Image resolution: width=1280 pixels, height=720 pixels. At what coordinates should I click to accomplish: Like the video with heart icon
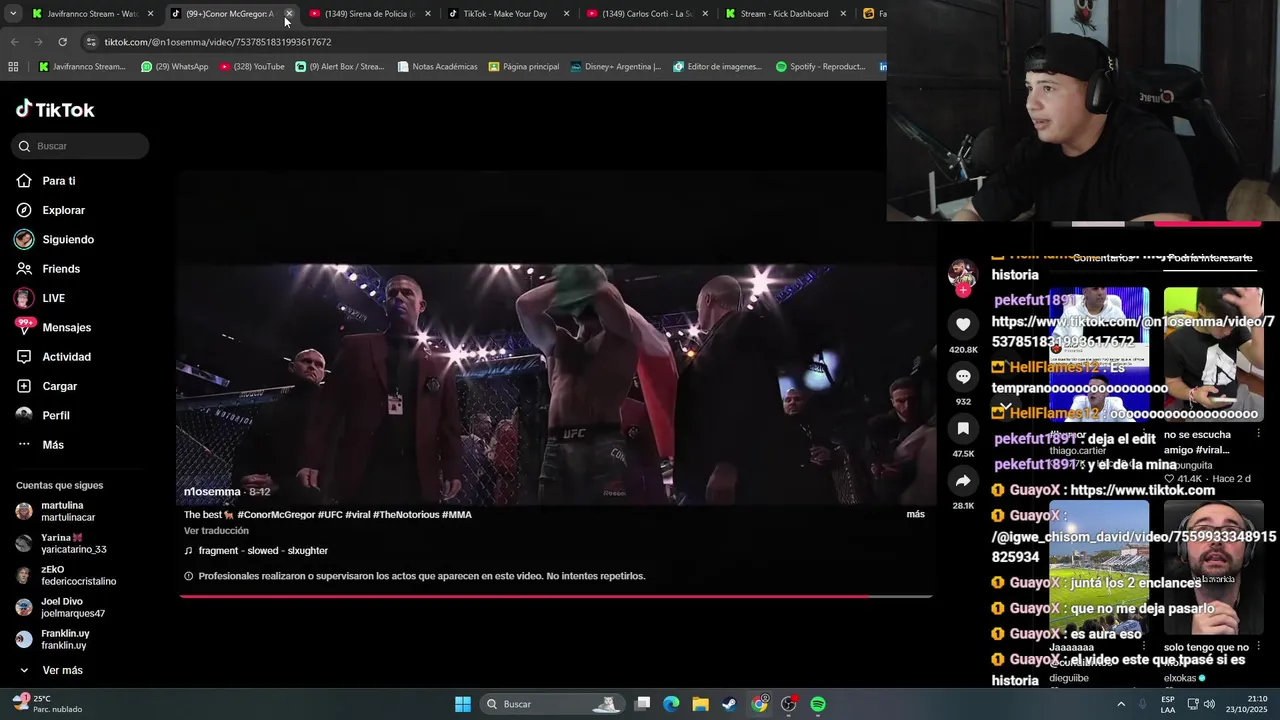point(963,324)
